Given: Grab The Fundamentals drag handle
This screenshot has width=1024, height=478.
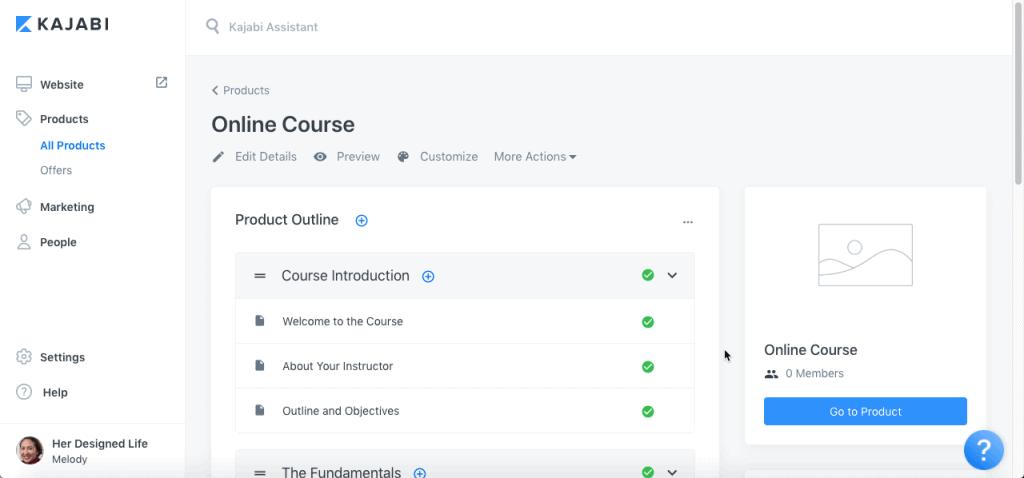Looking at the screenshot, I should pyautogui.click(x=260, y=473).
